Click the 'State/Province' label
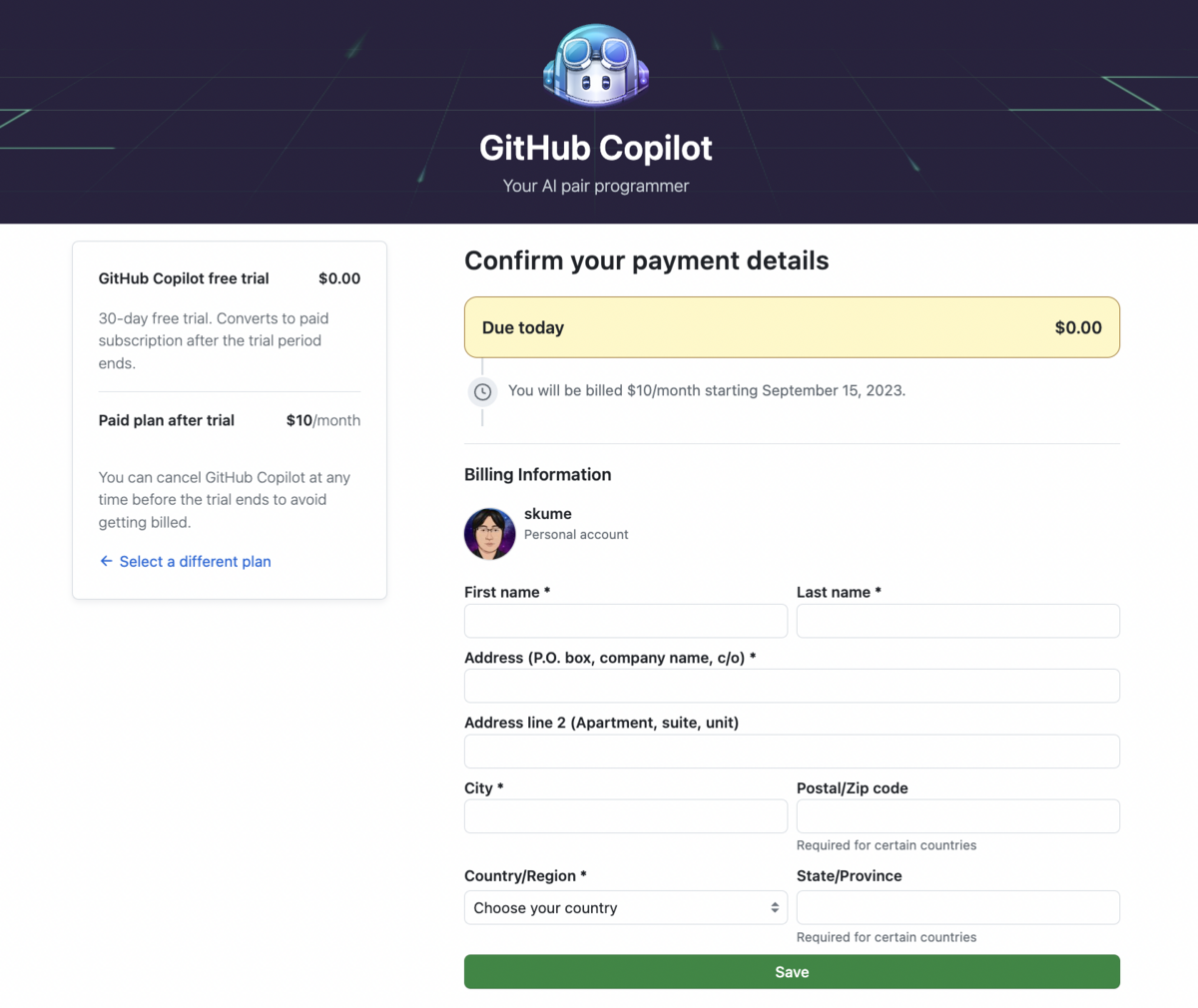Screen dimensions: 1198x1008 (850, 875)
